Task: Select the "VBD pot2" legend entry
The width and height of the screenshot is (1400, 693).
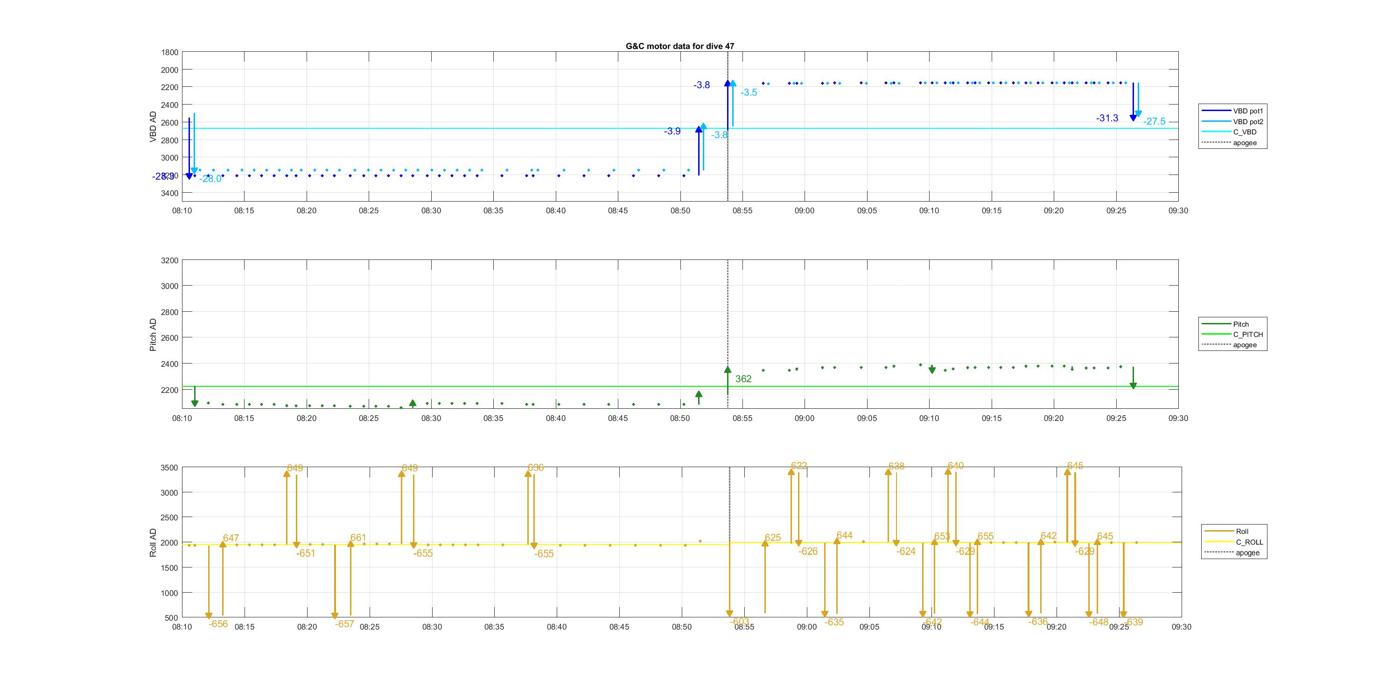Action: tap(1249, 121)
